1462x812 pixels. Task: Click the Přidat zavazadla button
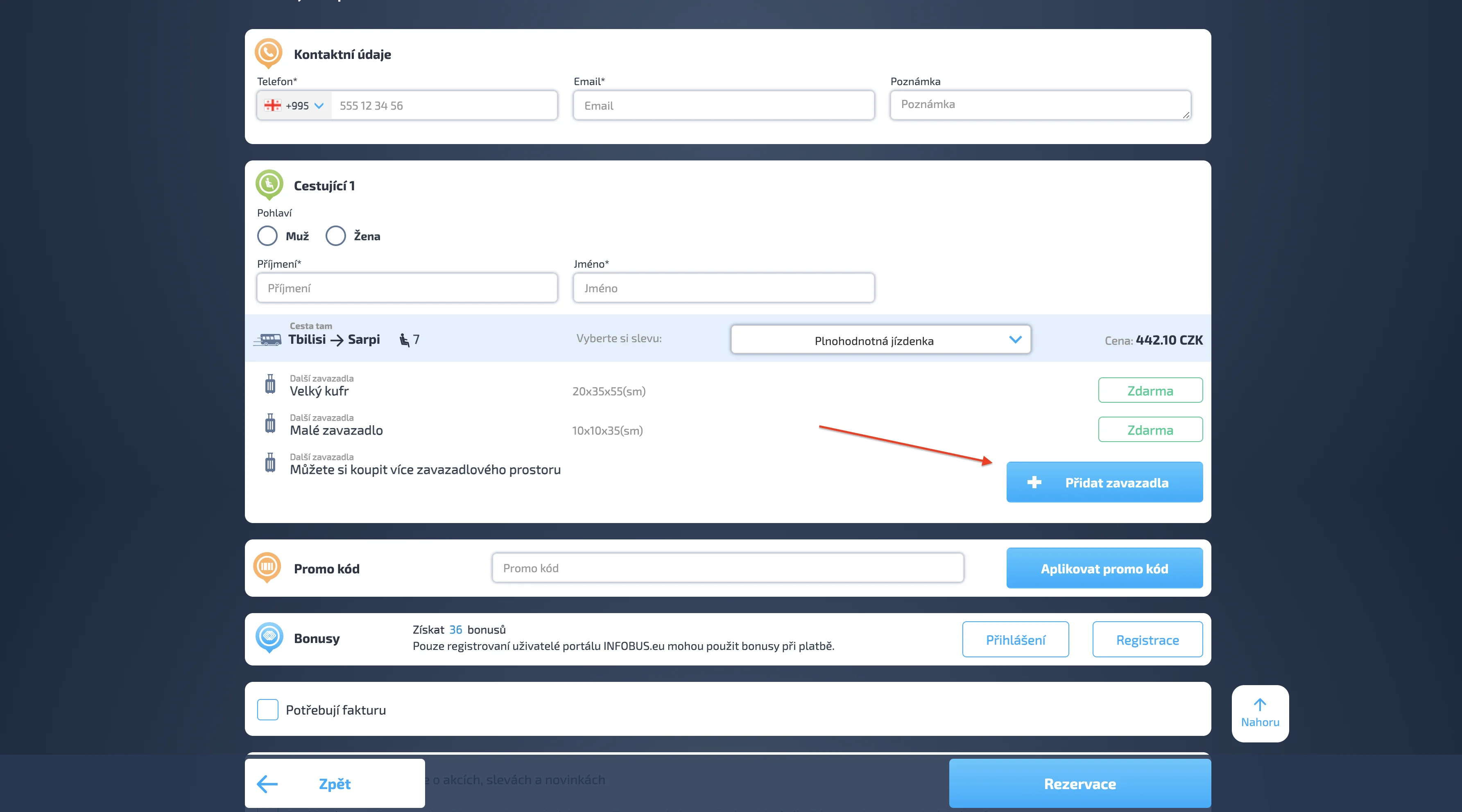1104,482
